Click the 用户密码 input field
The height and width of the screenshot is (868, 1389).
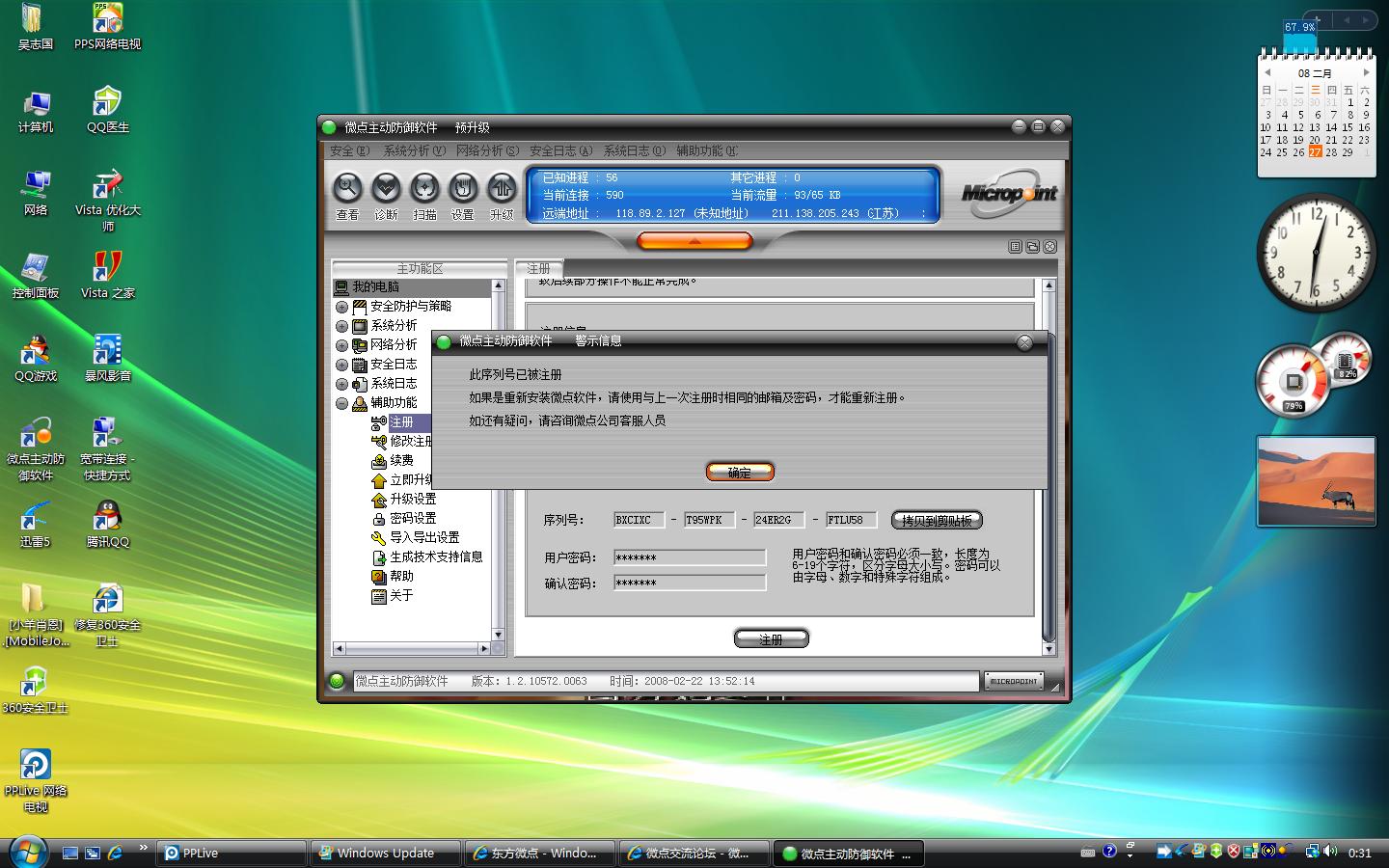(x=690, y=557)
